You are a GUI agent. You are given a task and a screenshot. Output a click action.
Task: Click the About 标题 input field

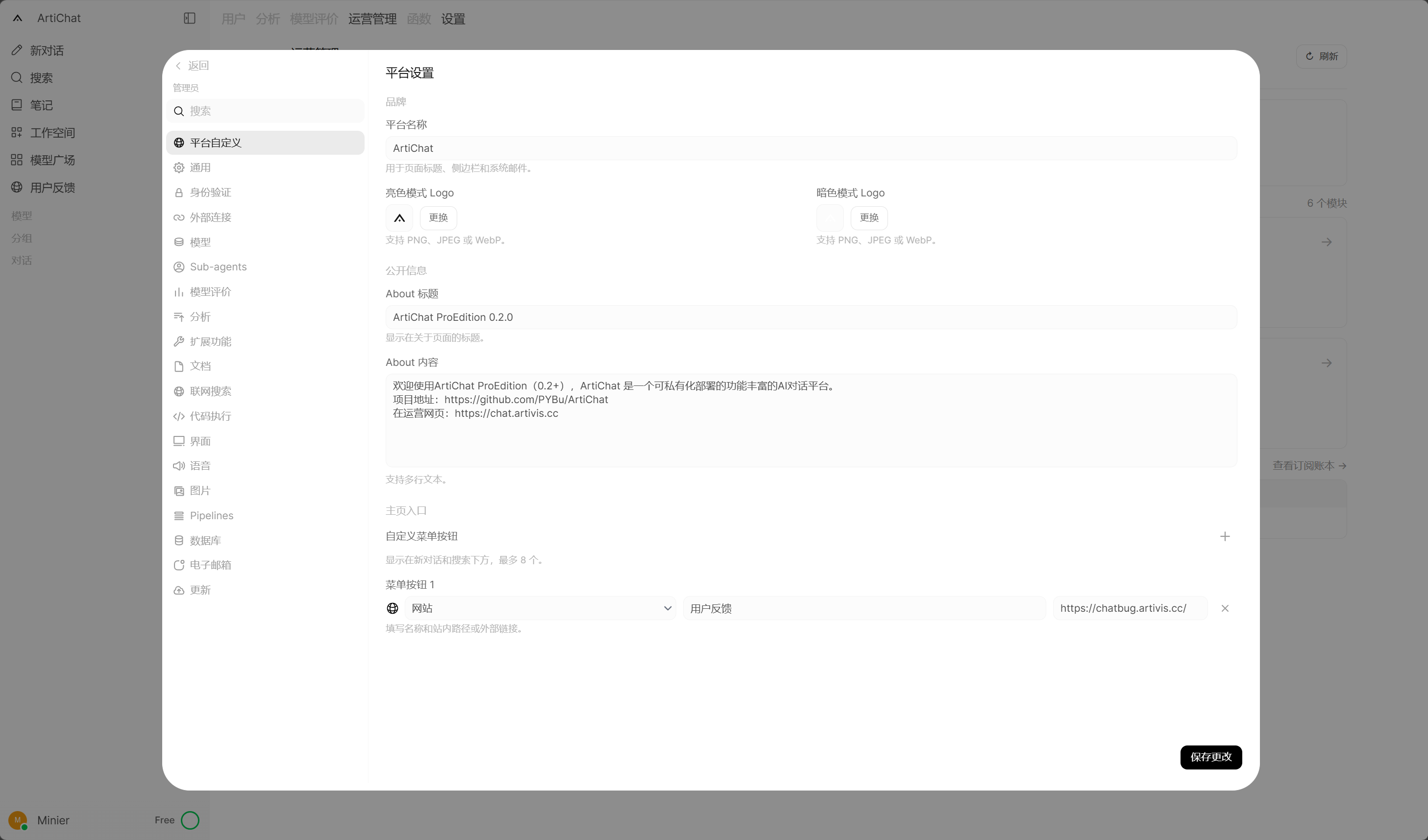(811, 317)
